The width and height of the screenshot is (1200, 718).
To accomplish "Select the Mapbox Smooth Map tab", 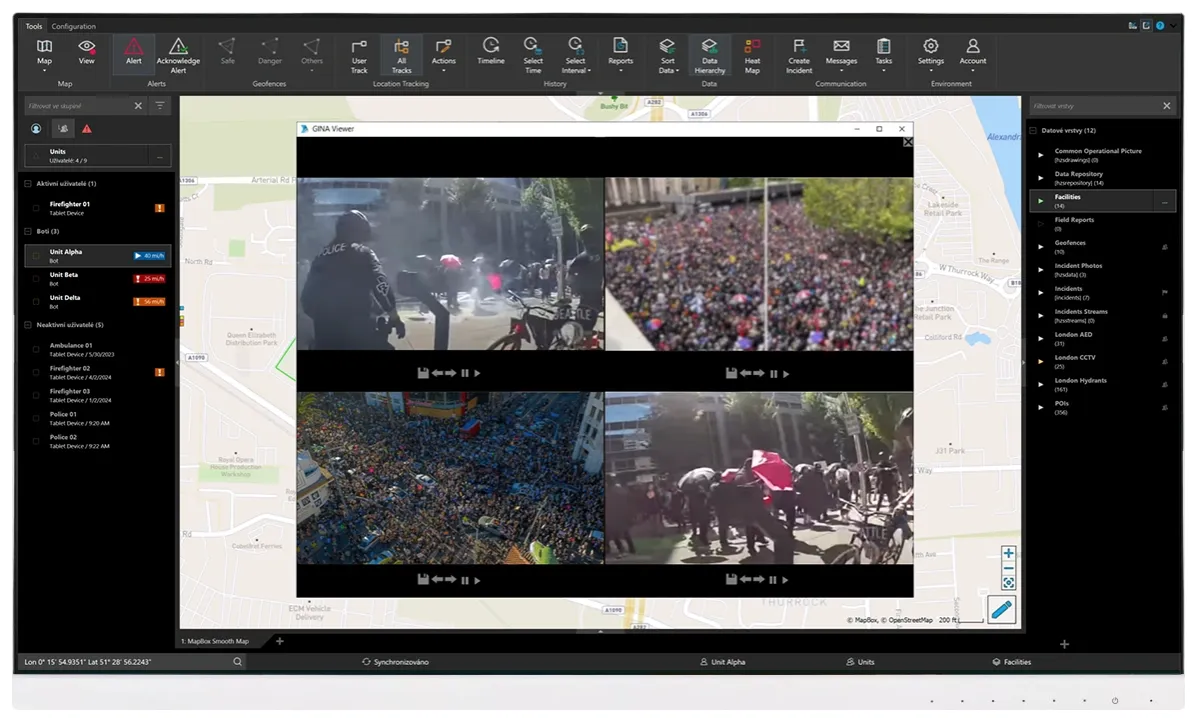I will (x=215, y=641).
